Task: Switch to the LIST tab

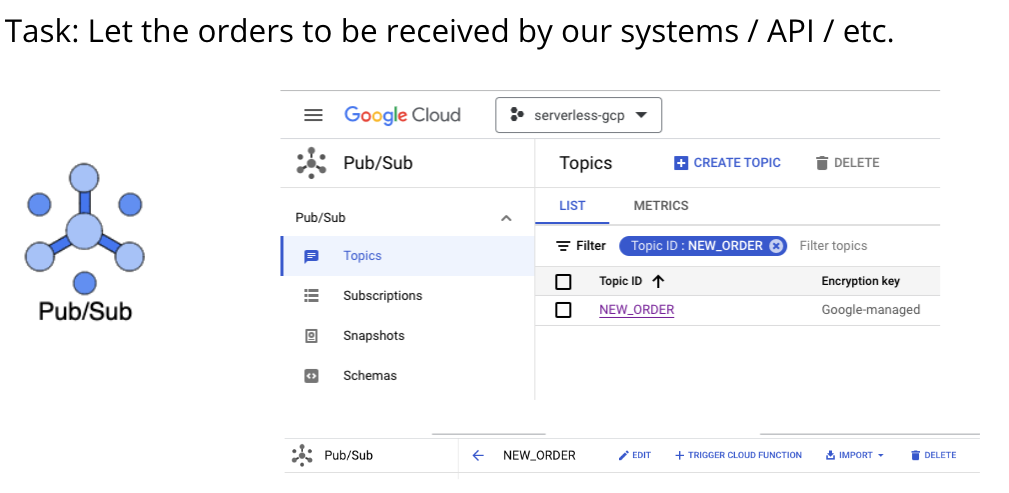Action: click(572, 206)
